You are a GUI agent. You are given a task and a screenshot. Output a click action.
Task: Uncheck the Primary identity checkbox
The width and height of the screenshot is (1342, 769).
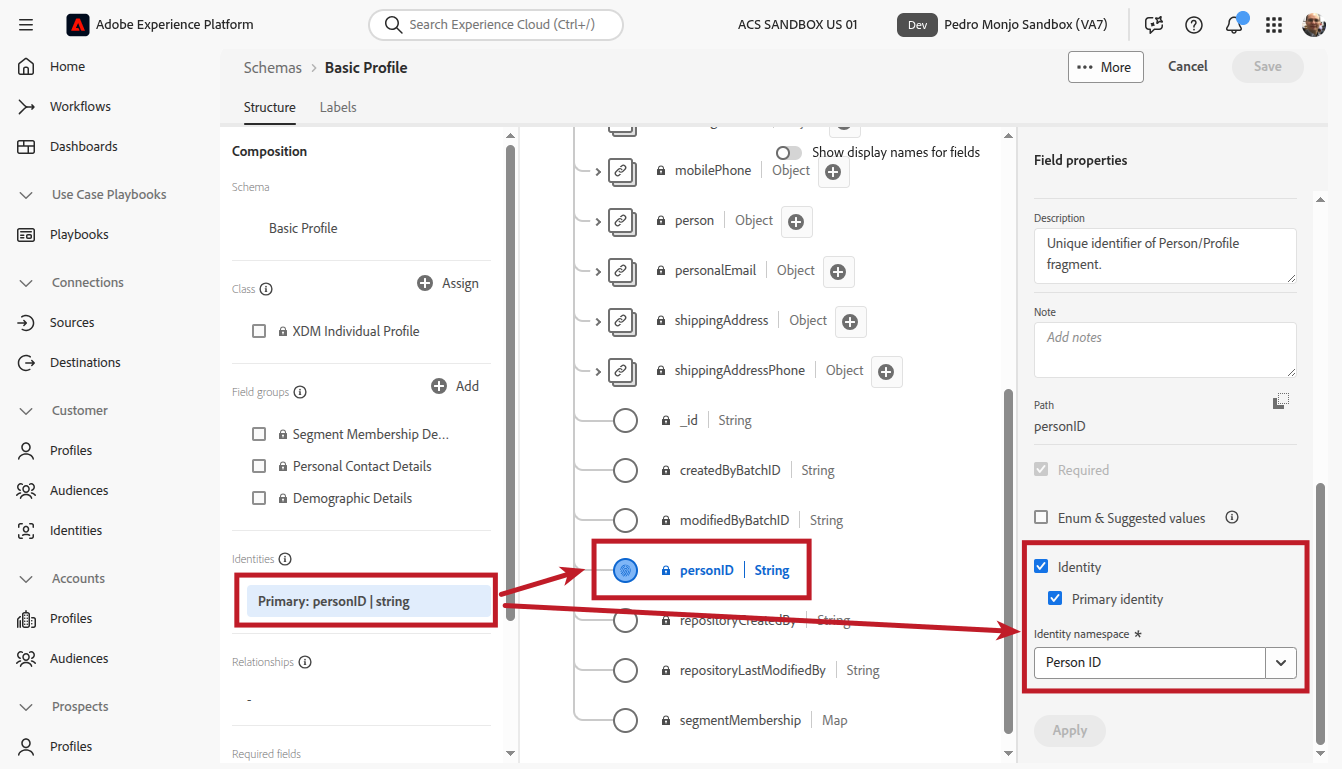(x=1054, y=599)
